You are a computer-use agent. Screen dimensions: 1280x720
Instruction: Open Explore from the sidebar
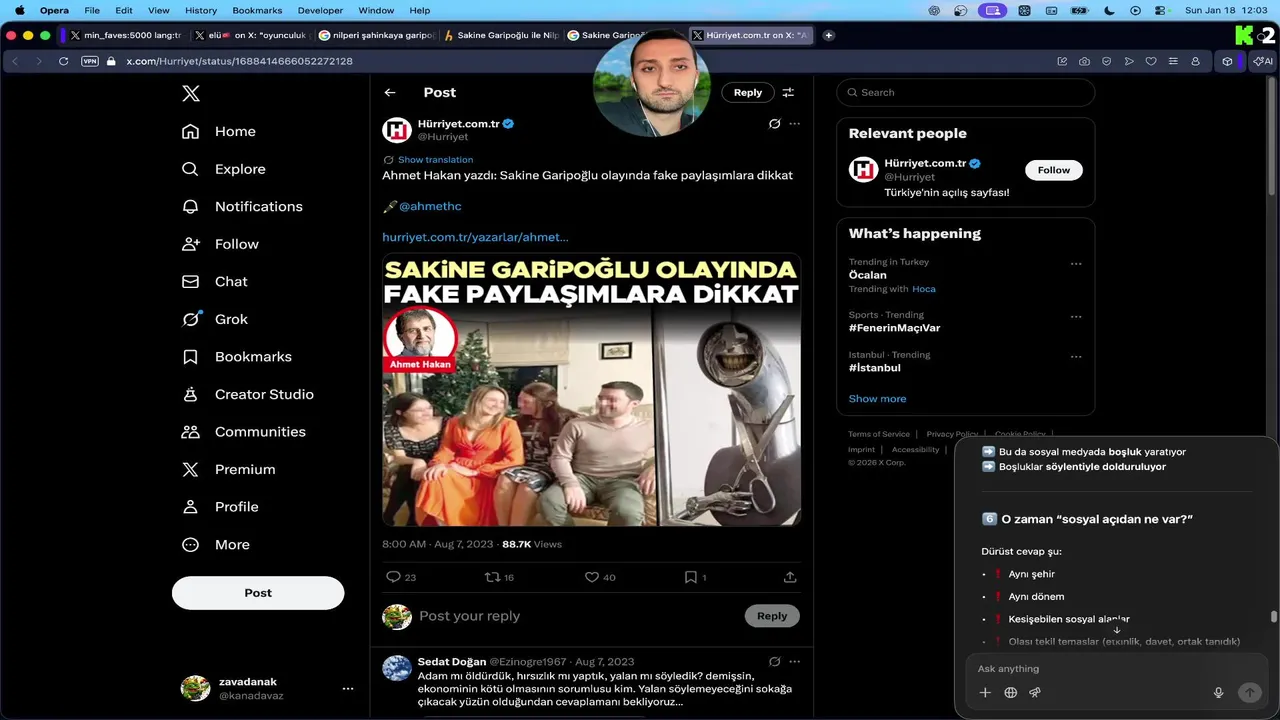(223, 169)
